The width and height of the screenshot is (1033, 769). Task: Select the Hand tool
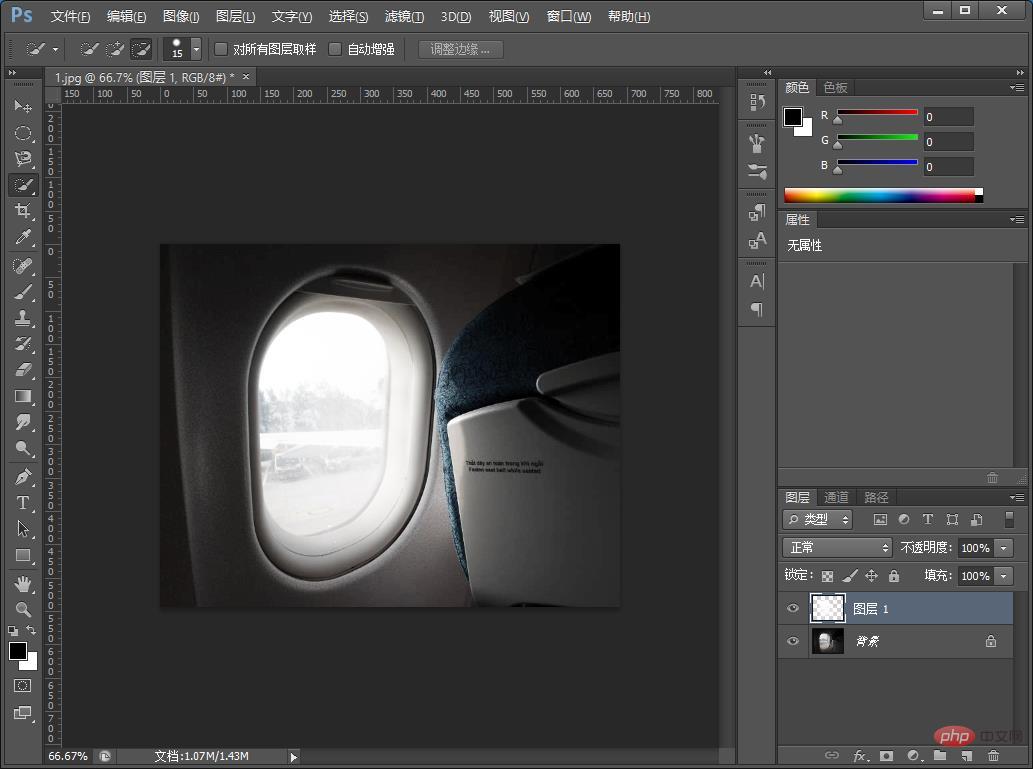click(x=23, y=583)
